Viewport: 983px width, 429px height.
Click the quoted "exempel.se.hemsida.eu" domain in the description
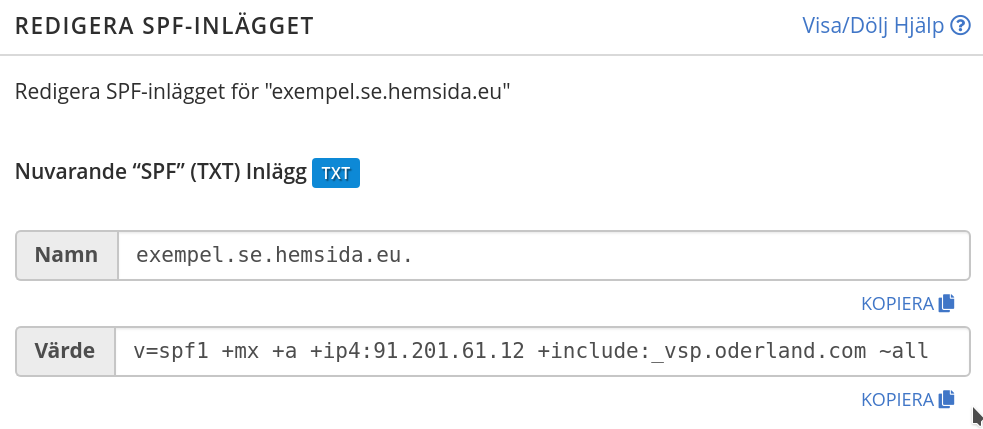[388, 94]
